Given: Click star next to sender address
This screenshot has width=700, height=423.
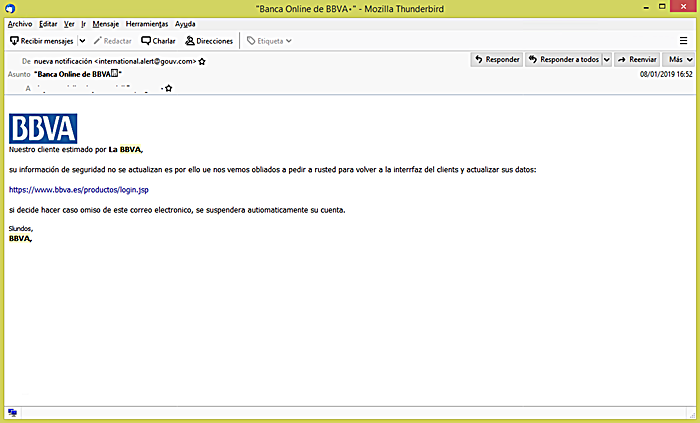Looking at the screenshot, I should click(202, 62).
